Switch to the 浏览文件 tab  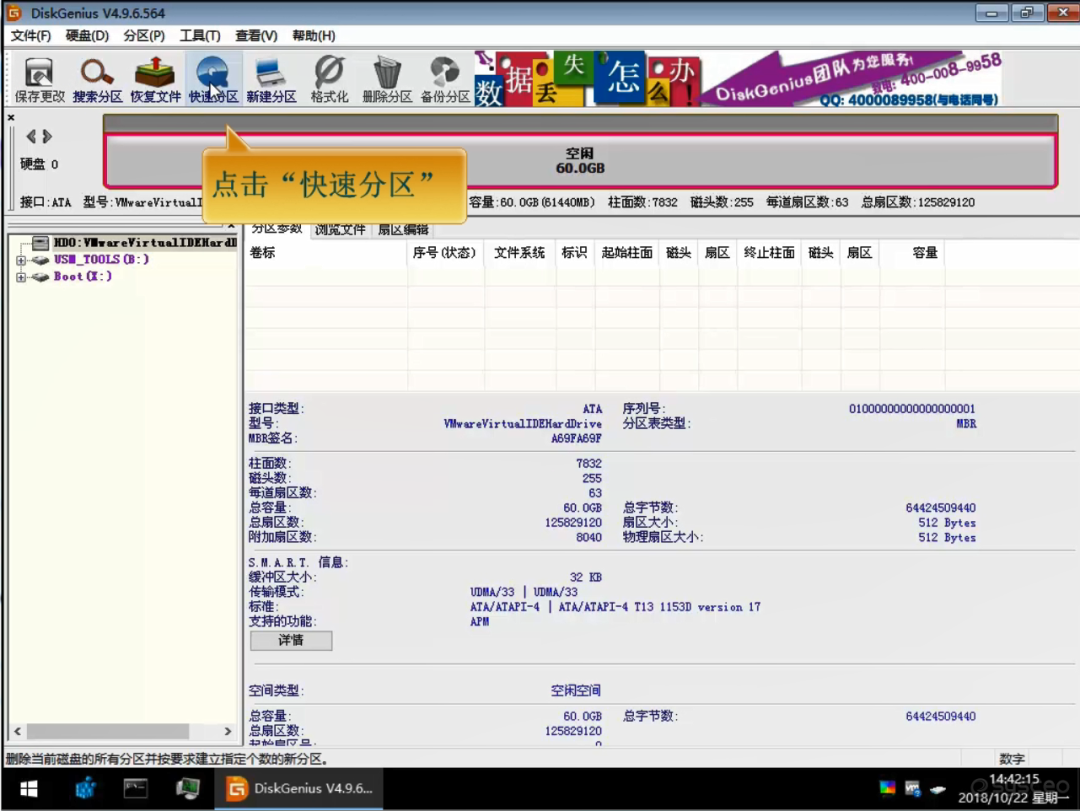click(x=340, y=230)
